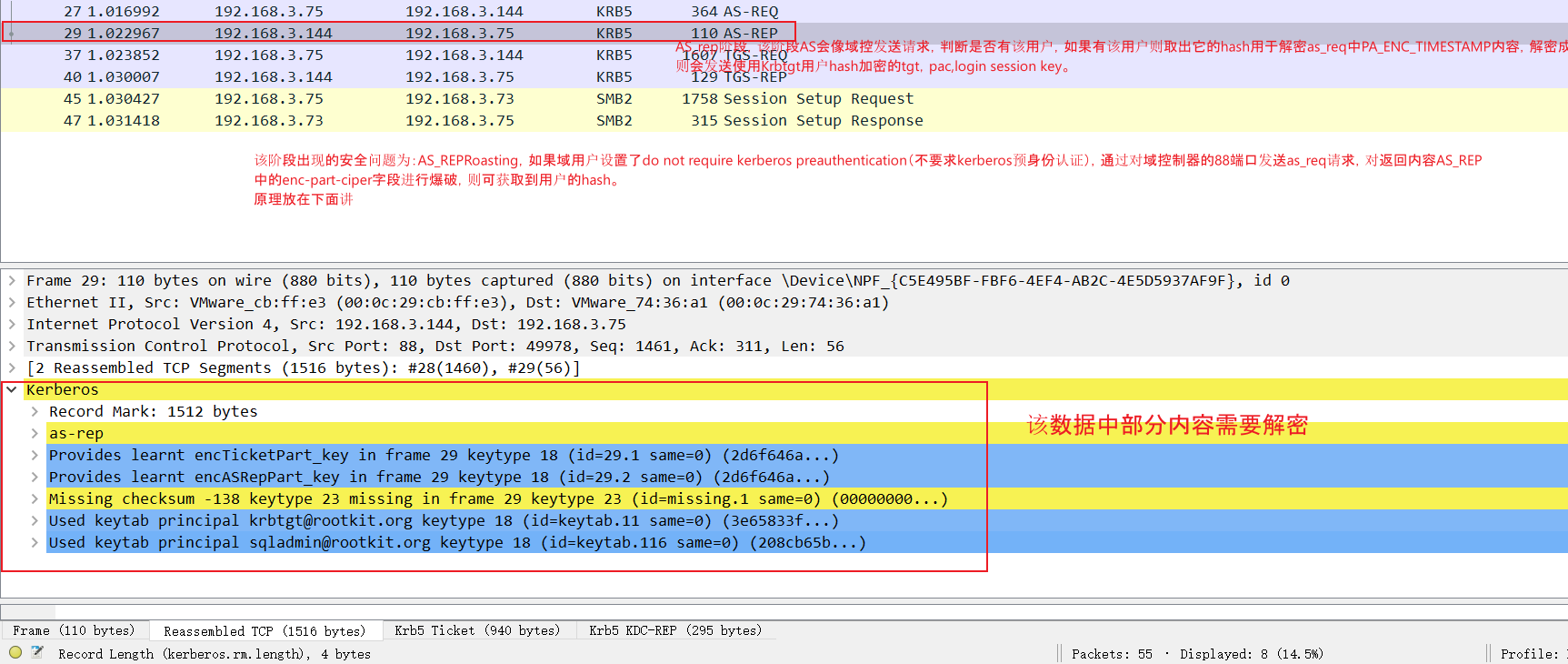
Task: Select packet 40 TGS-REP row
Action: [x=784, y=76]
